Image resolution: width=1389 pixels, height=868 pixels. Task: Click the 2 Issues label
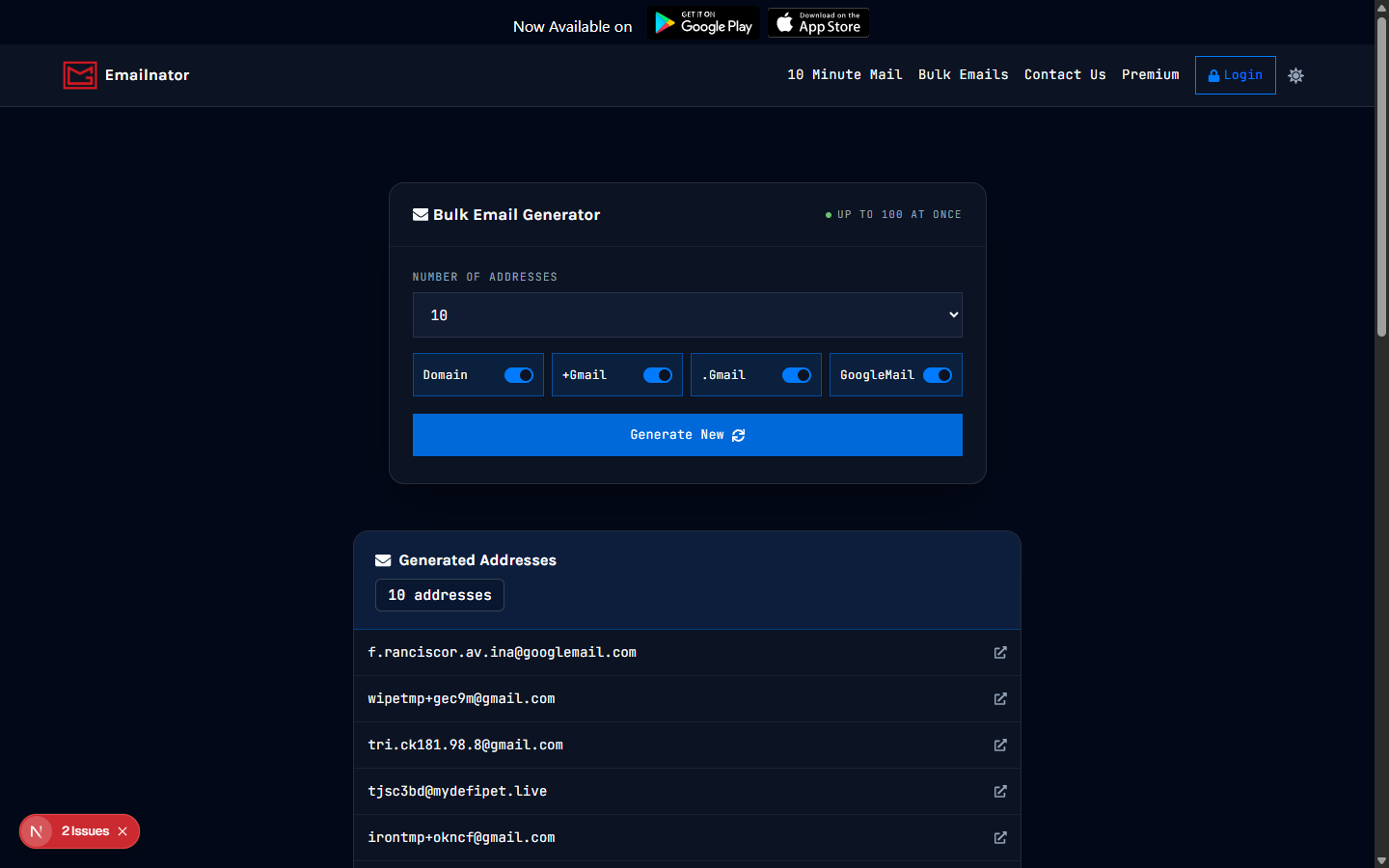(86, 831)
